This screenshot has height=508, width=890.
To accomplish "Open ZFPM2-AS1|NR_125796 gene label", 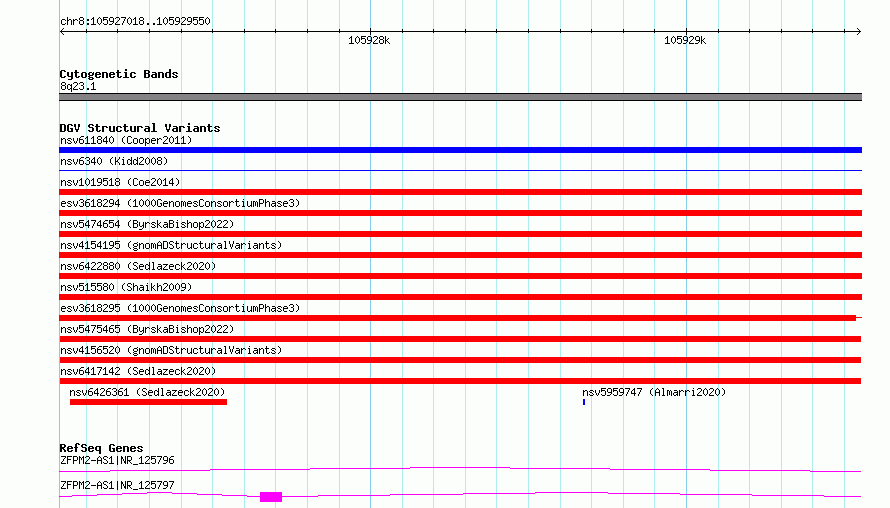I will tap(117, 460).
